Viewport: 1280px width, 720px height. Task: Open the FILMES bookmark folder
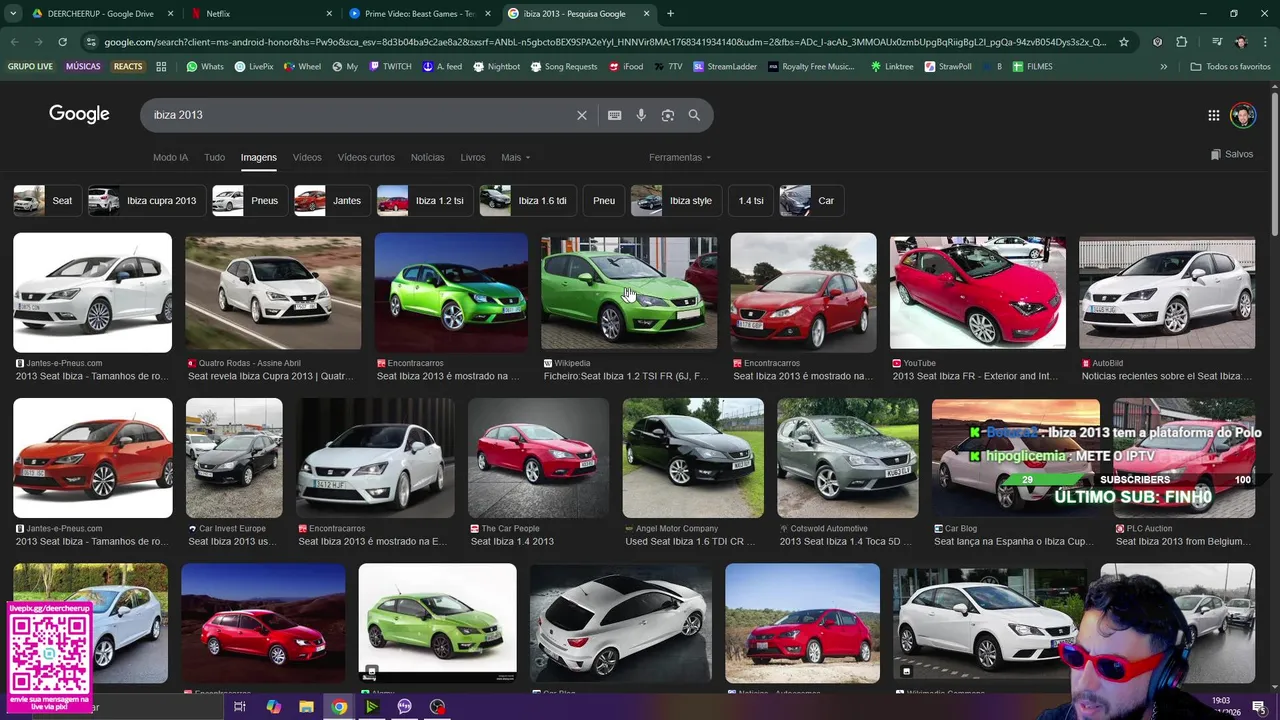(1032, 66)
